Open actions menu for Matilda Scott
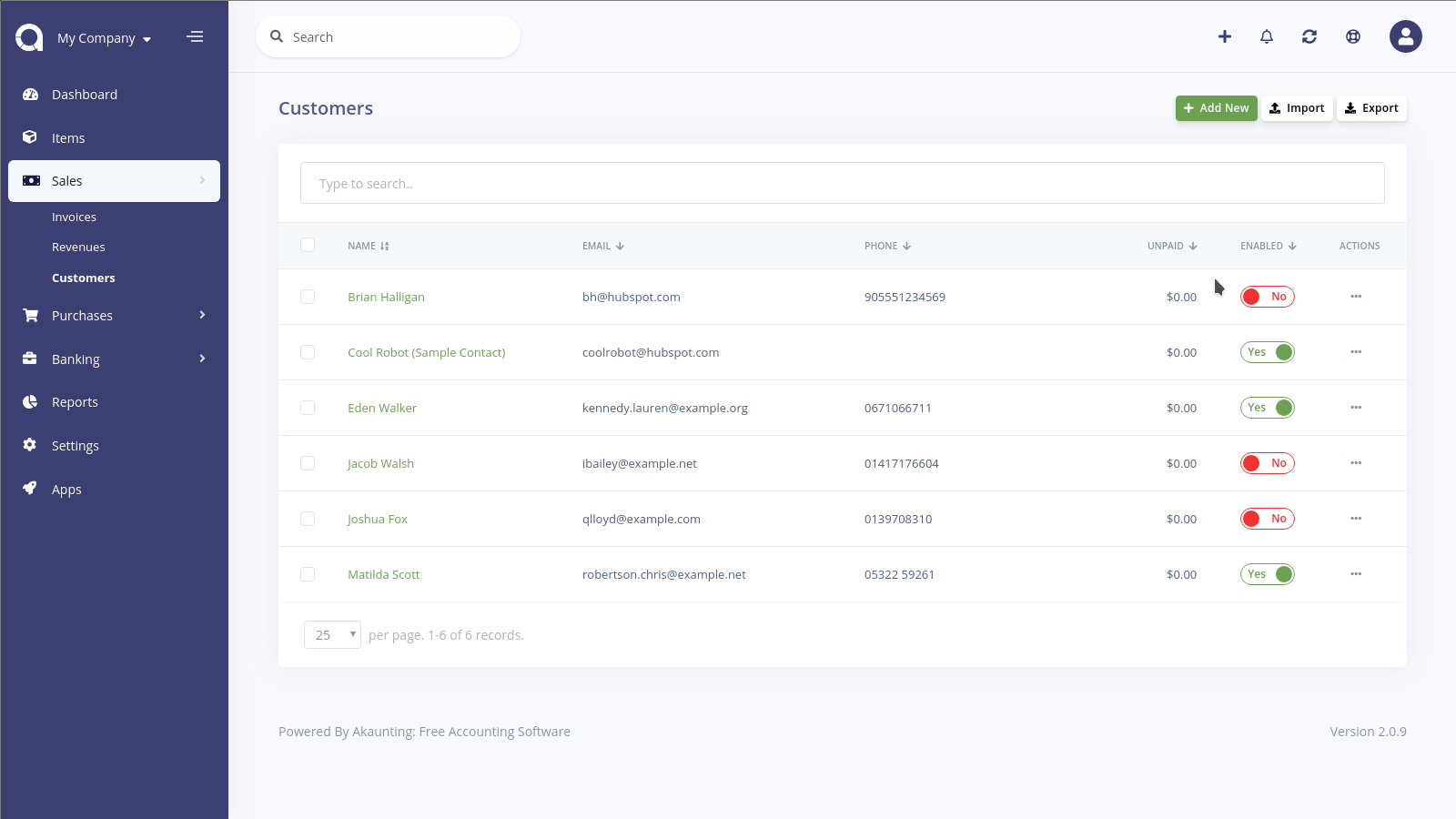Image resolution: width=1456 pixels, height=819 pixels. 1356,574
